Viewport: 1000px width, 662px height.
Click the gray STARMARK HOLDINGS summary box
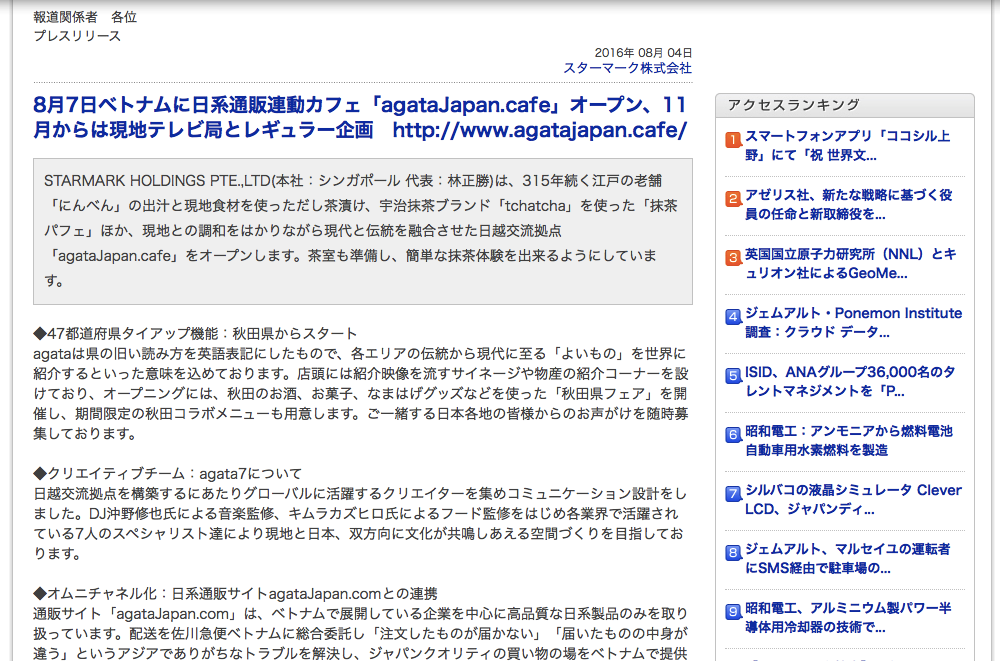(363, 231)
